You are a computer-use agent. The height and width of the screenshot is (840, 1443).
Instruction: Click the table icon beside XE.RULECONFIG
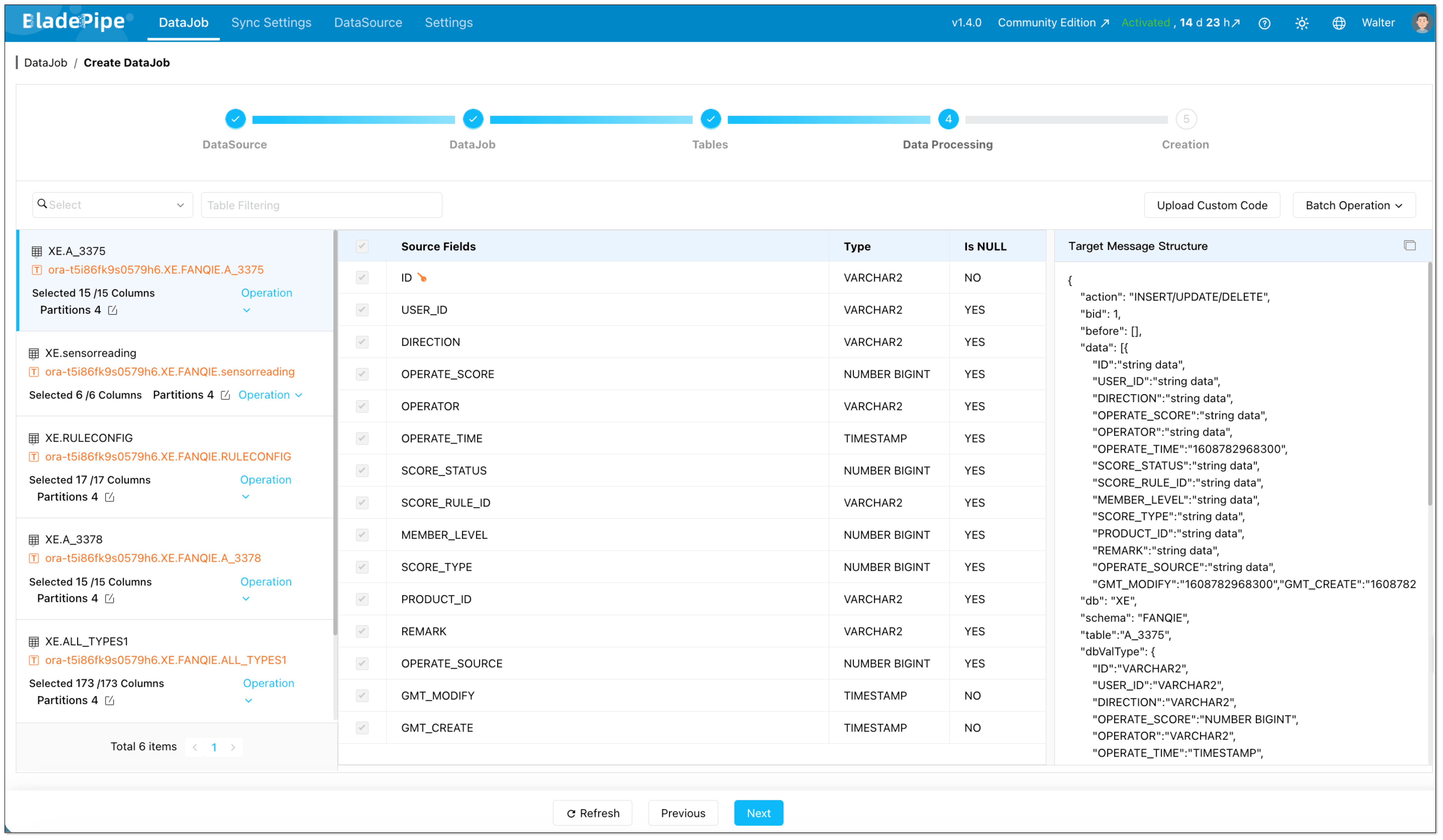click(x=33, y=438)
